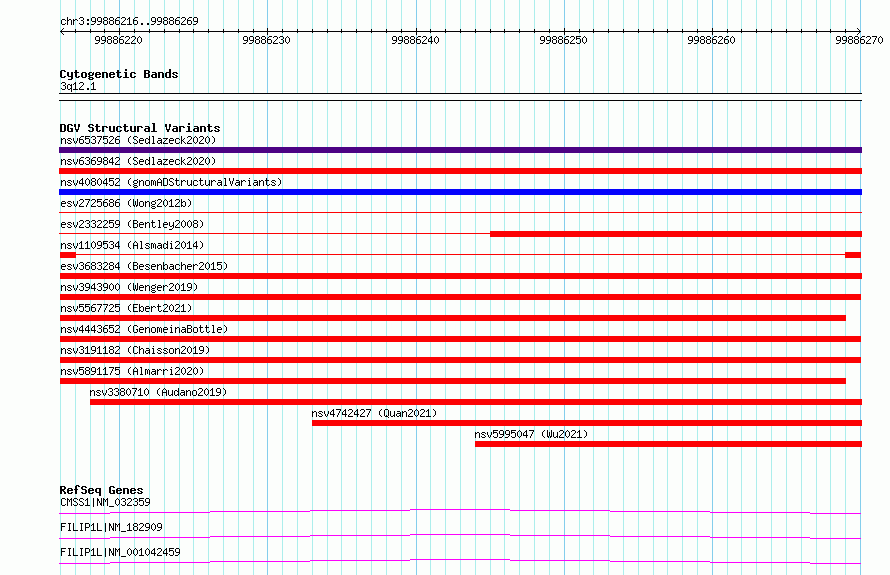
Task: Click the magenta CMSS1 gene line
Action: (x=460, y=511)
